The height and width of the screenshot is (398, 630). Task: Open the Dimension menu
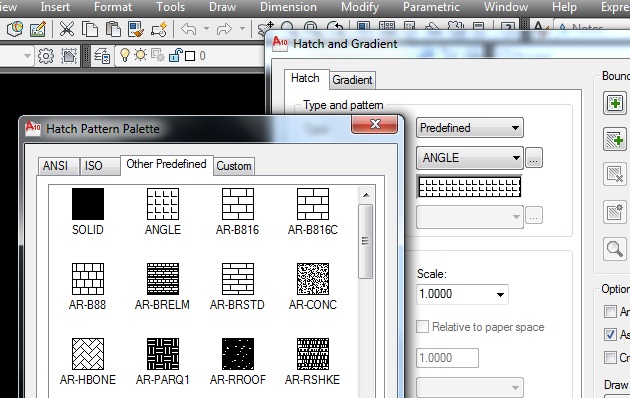click(288, 7)
